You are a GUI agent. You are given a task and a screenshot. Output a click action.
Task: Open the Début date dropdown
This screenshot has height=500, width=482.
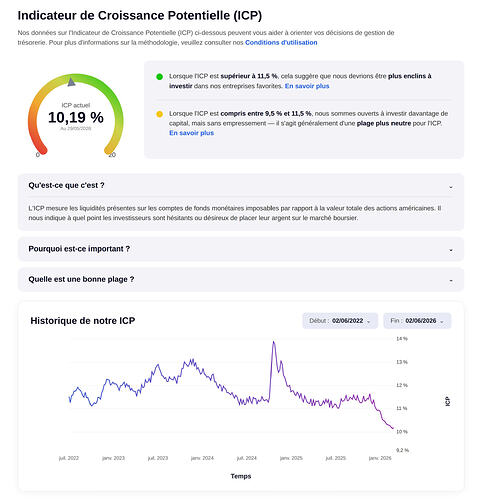(x=340, y=321)
